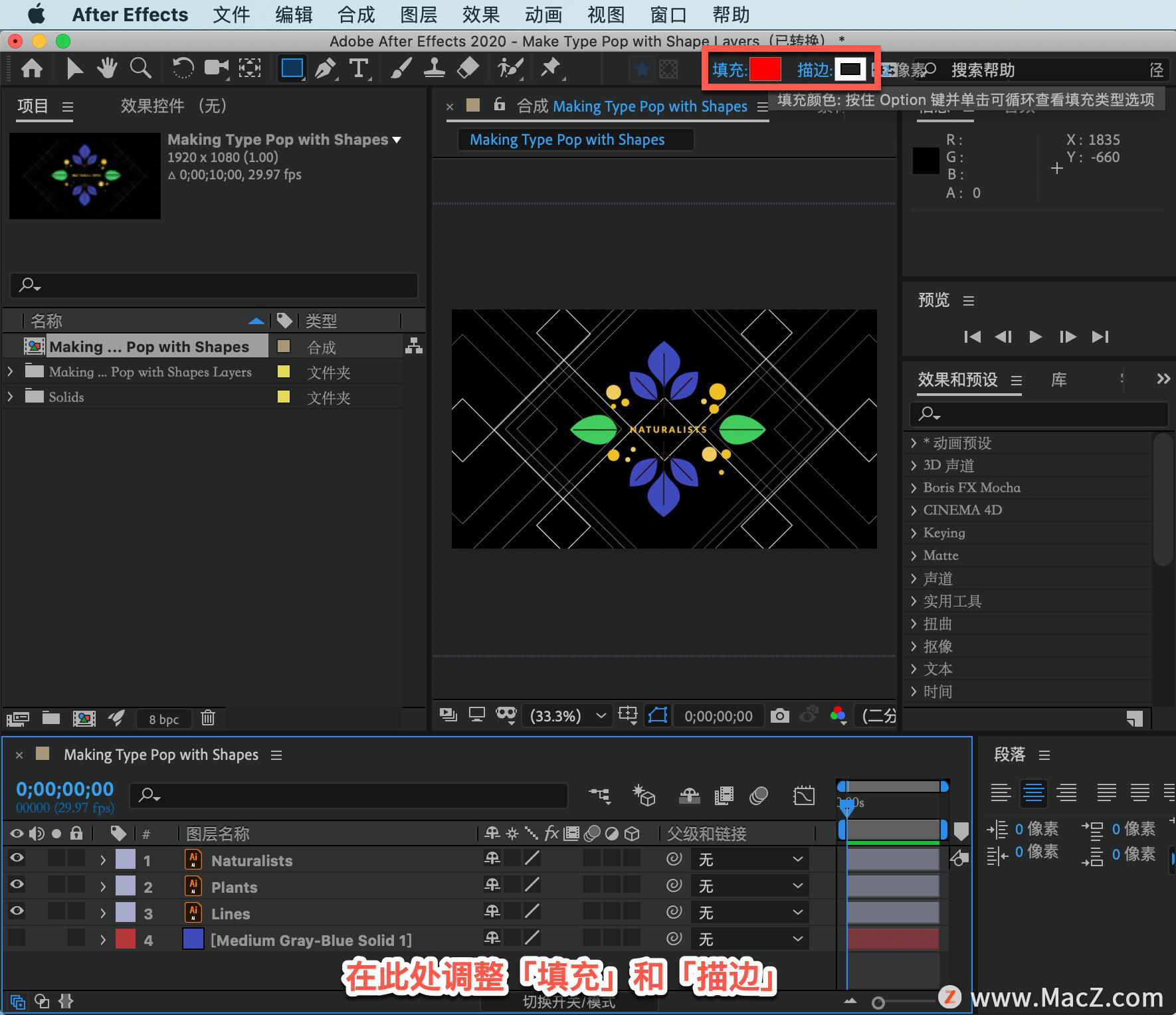1176x1015 pixels.
Task: Select the Hand tool
Action: pos(107,68)
